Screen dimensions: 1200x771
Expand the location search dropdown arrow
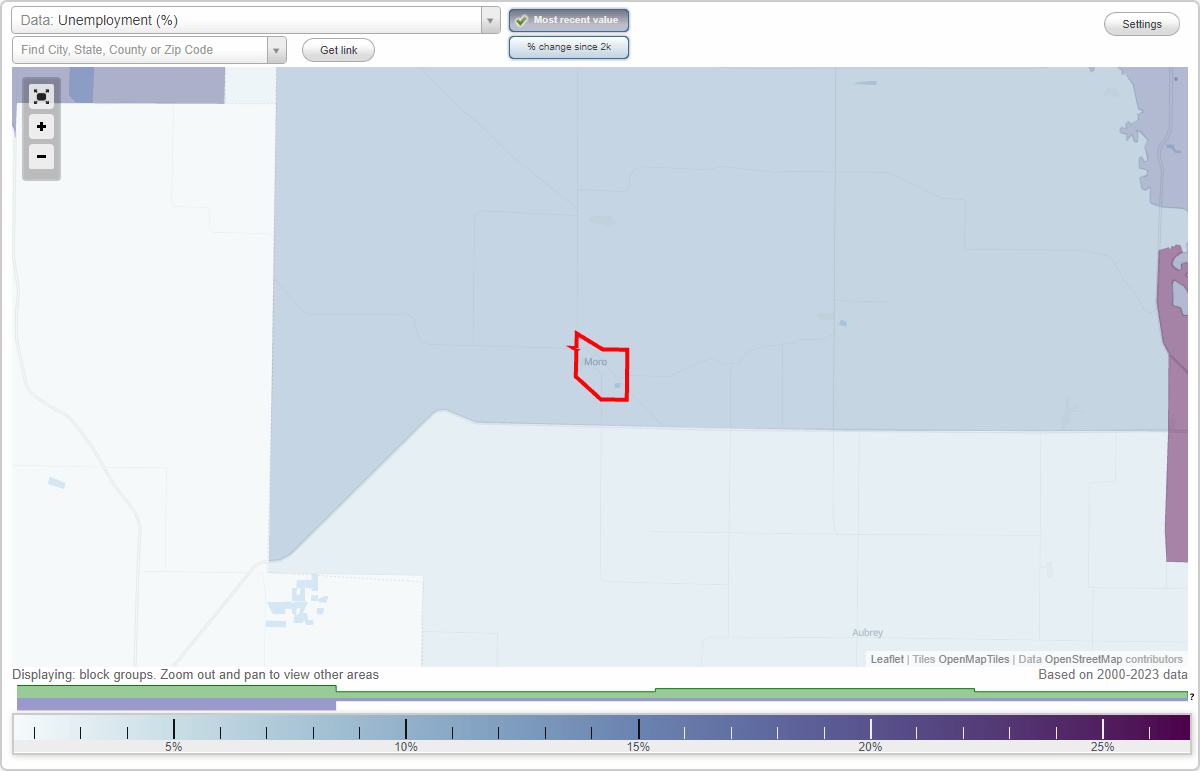pyautogui.click(x=276, y=50)
